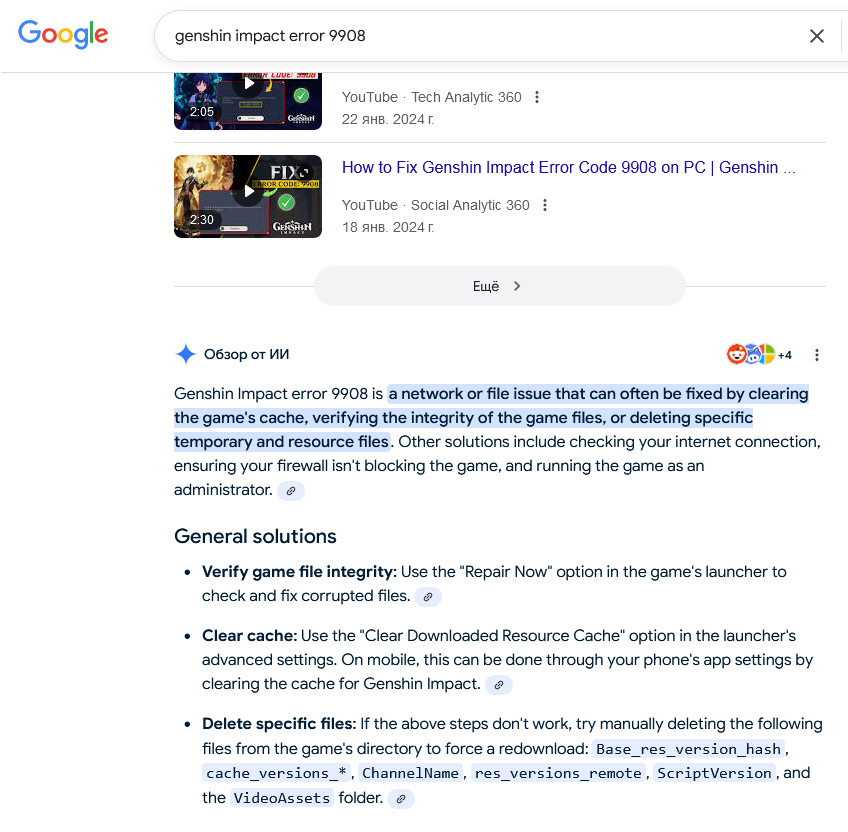This screenshot has height=832, width=848.
Task: Click the '18 янв. 2024 г.' date text
Action: [388, 228]
